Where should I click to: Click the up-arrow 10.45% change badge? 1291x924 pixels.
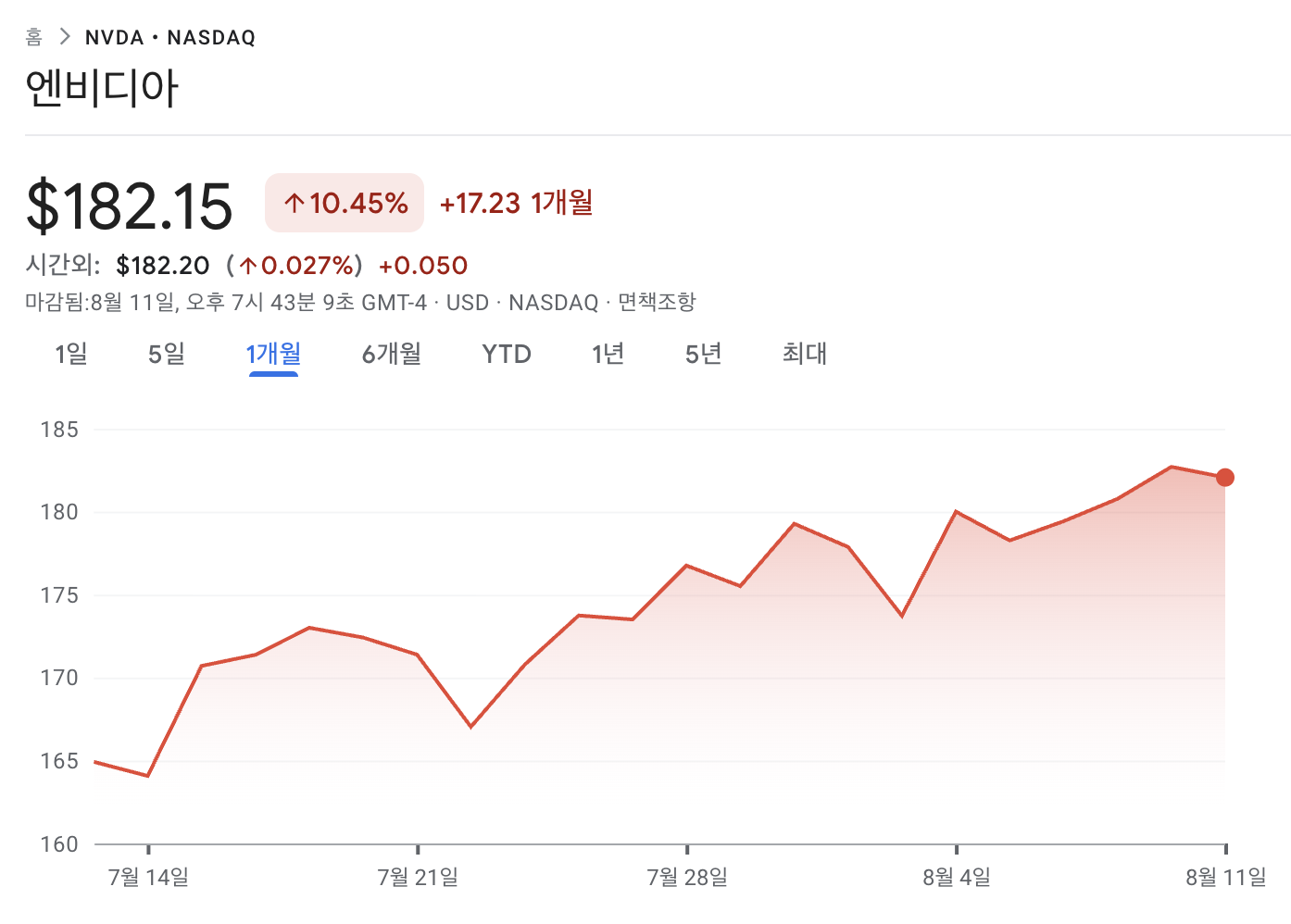pyautogui.click(x=345, y=203)
